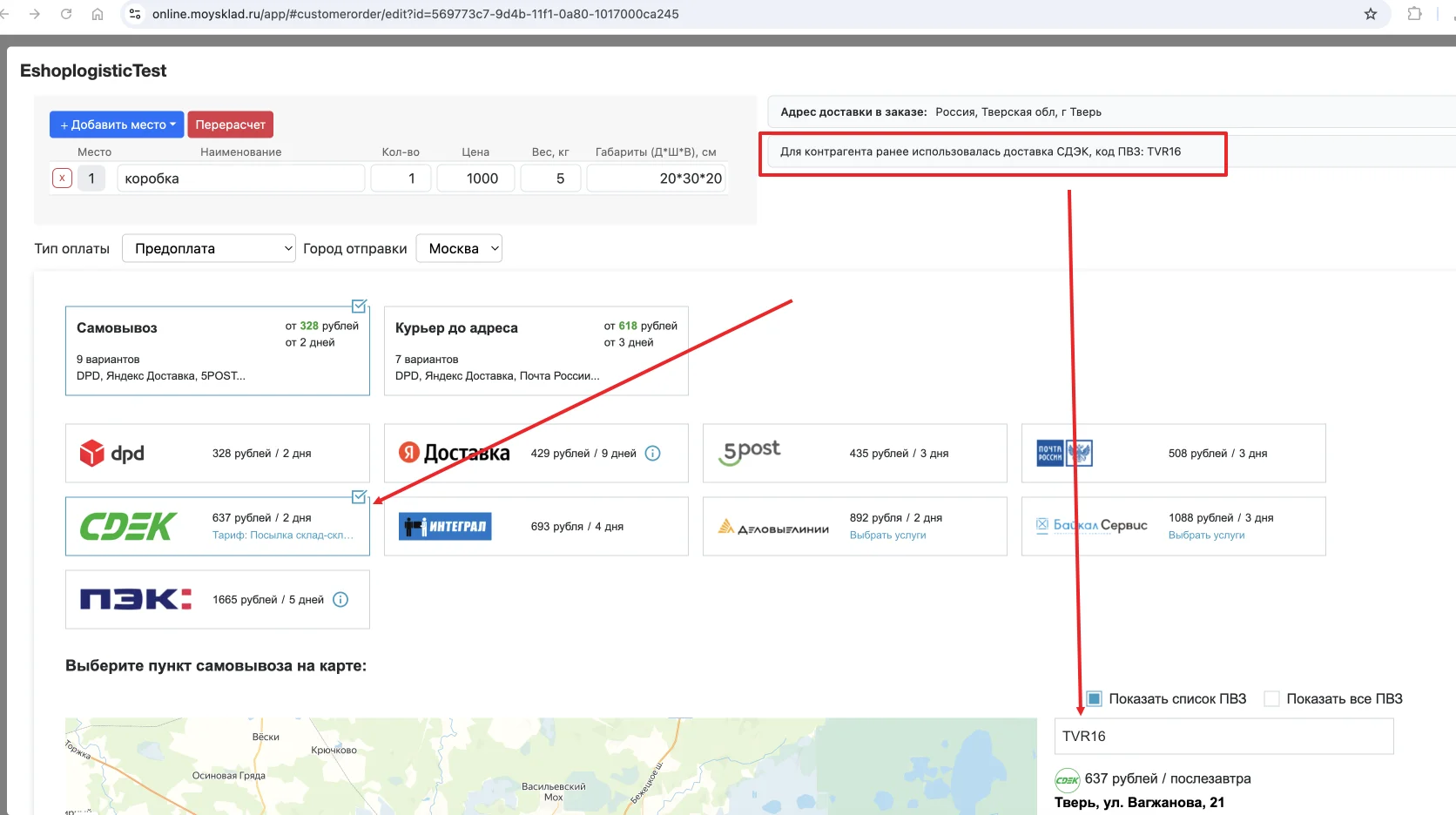1456x815 pixels.
Task: Click CDEK tariff 'Посылка склад-скл...' link
Action: tap(283, 535)
